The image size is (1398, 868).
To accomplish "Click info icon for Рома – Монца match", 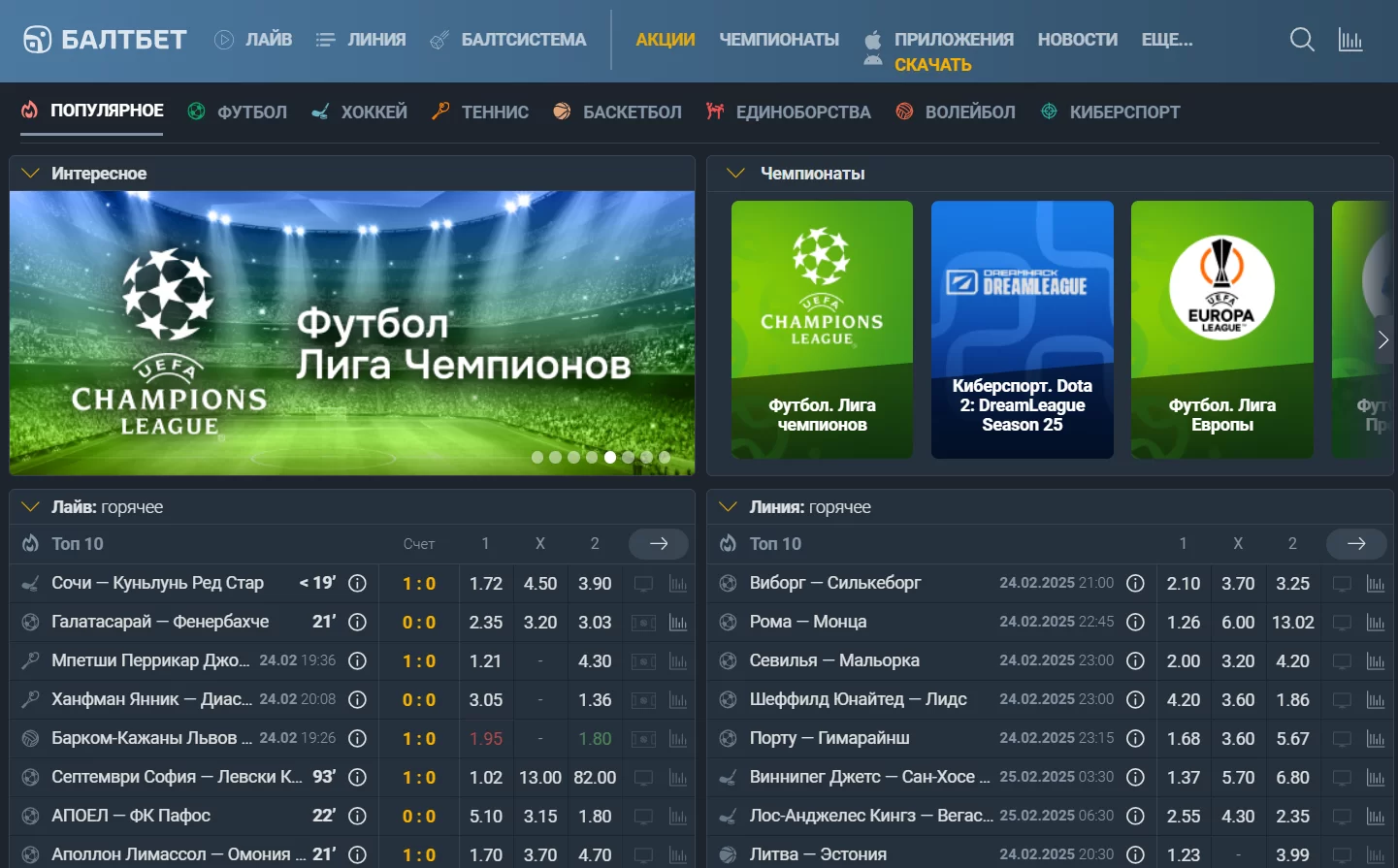I will coord(1135,622).
